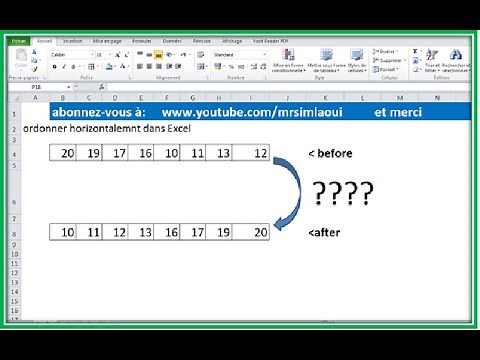Click the Copy icon

[x=34, y=60]
